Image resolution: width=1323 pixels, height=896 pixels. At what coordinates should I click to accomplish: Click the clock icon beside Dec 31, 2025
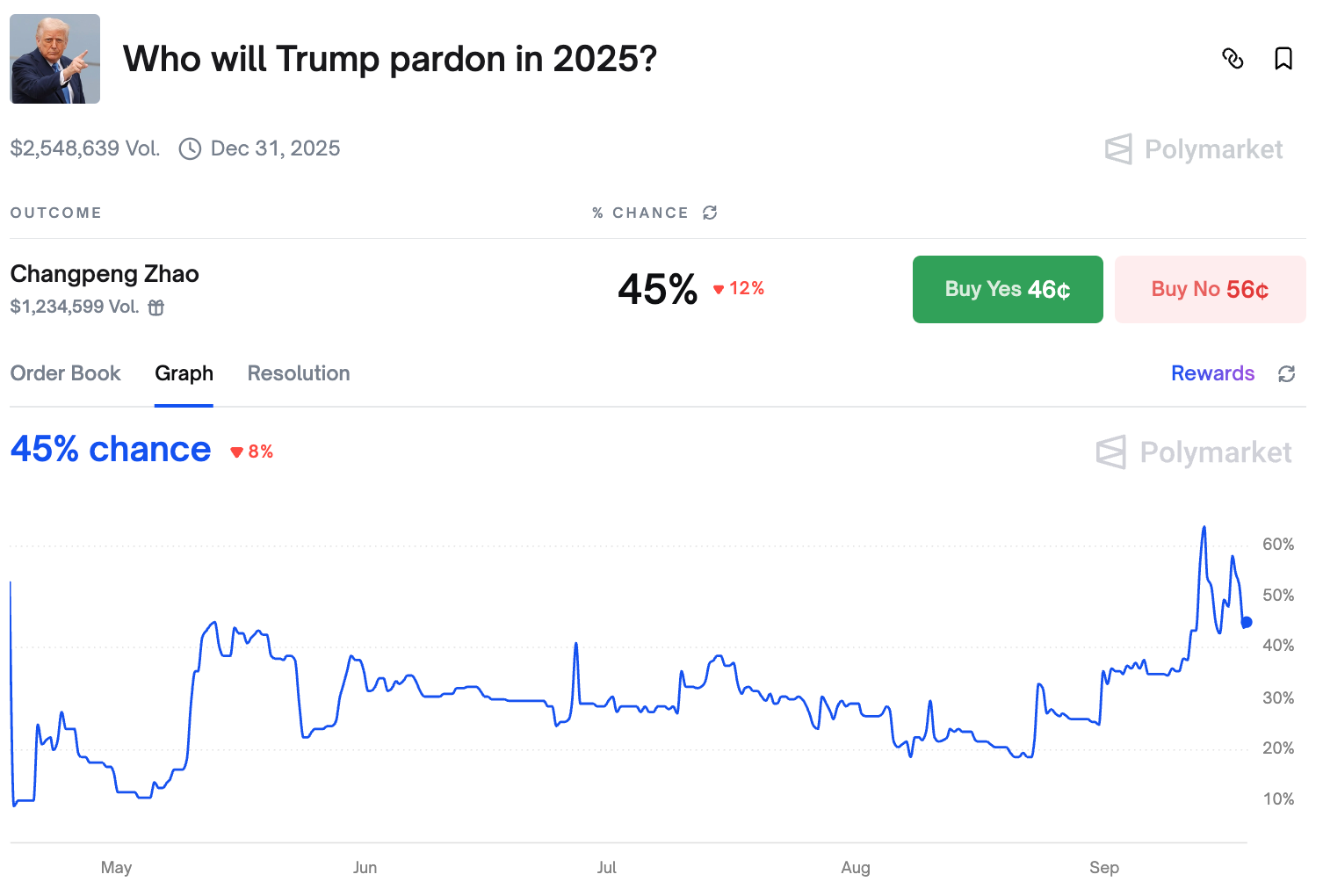coord(190,149)
